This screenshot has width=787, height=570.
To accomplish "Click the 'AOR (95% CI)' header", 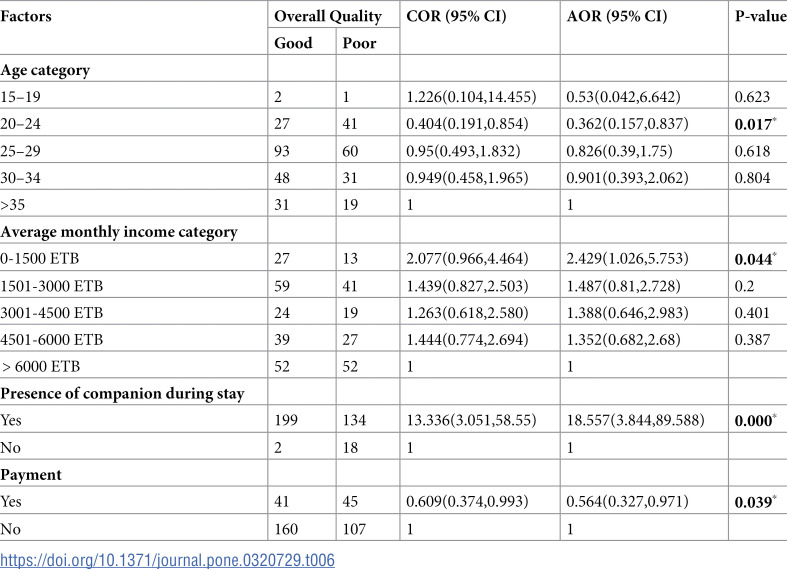I will click(617, 16).
